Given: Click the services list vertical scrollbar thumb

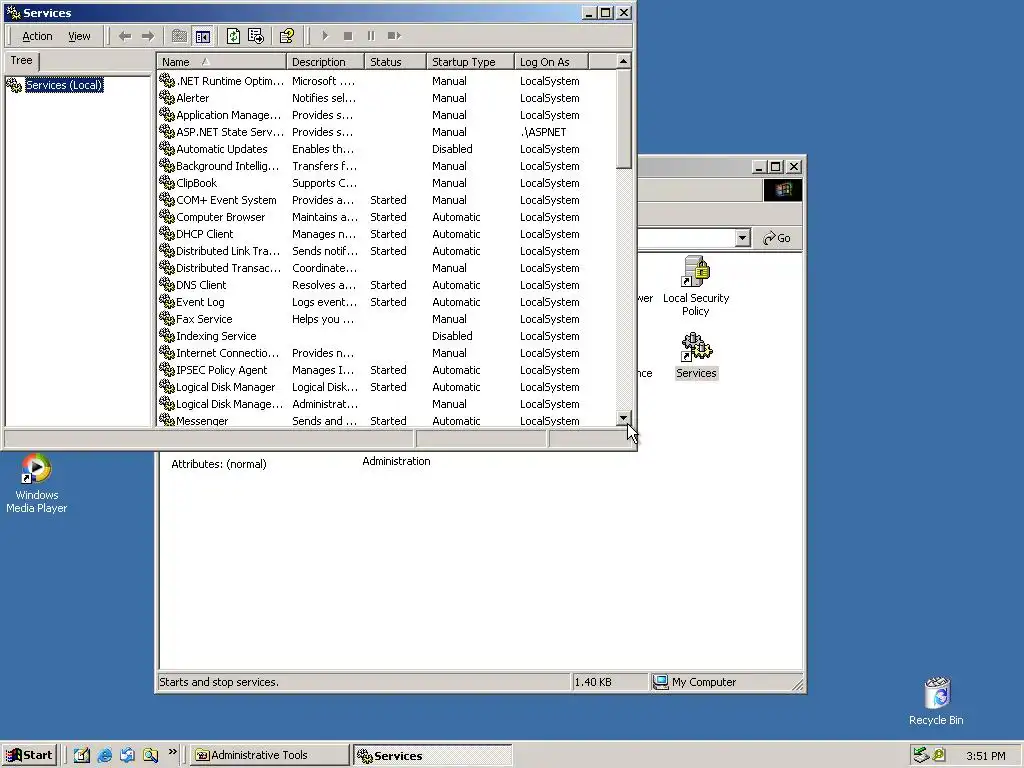Looking at the screenshot, I should click(x=624, y=119).
